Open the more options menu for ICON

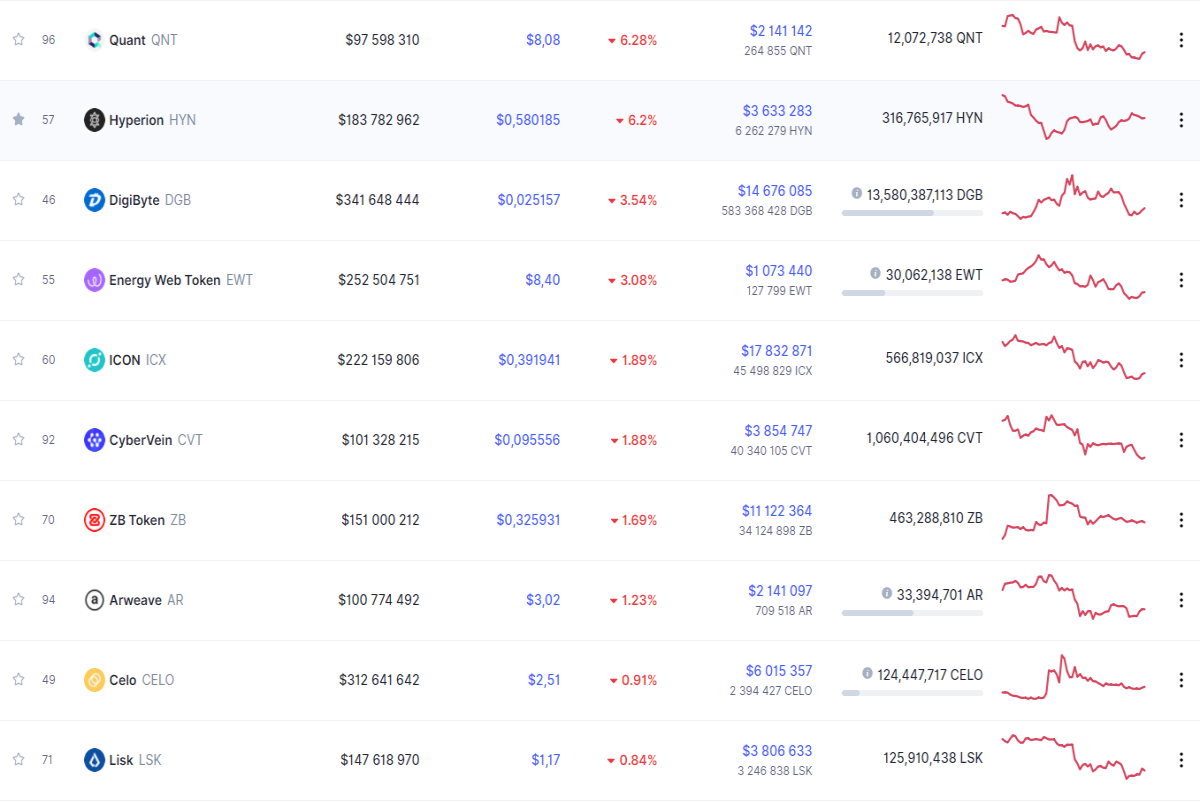pos(1181,360)
